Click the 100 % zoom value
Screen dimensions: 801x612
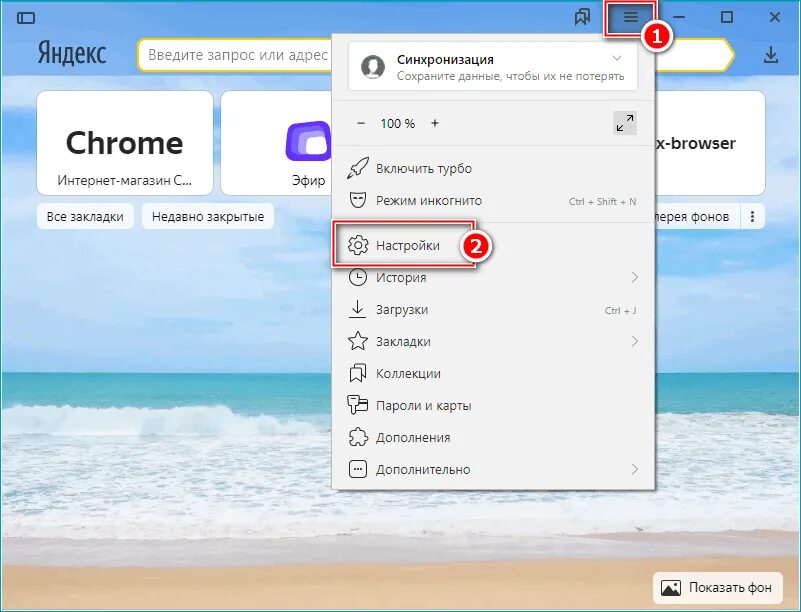397,123
